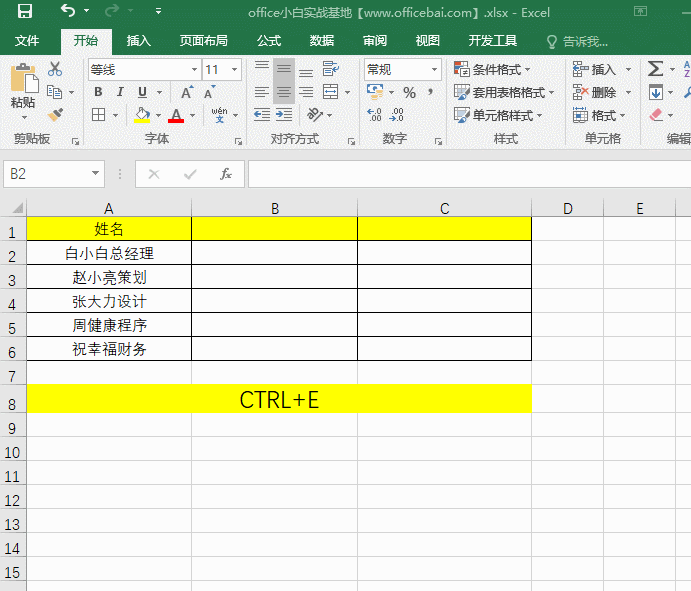
Task: Open the 单元格样式 dropdown
Action: 498,115
